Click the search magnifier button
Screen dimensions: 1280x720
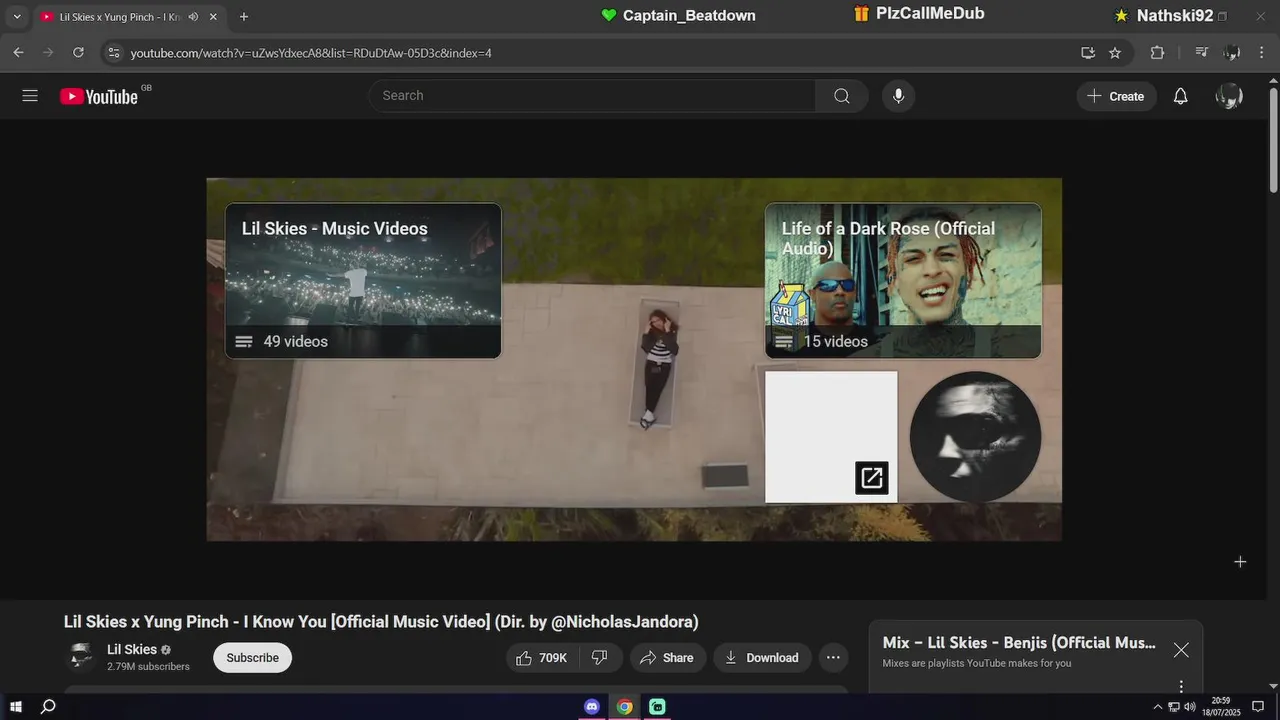[842, 96]
